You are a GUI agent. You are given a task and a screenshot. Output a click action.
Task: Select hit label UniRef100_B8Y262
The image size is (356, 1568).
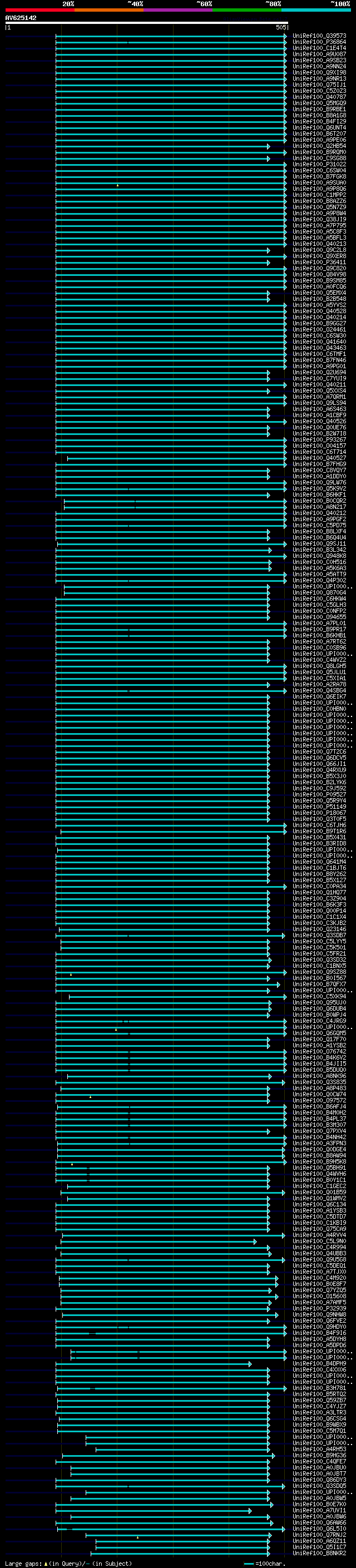319,874
